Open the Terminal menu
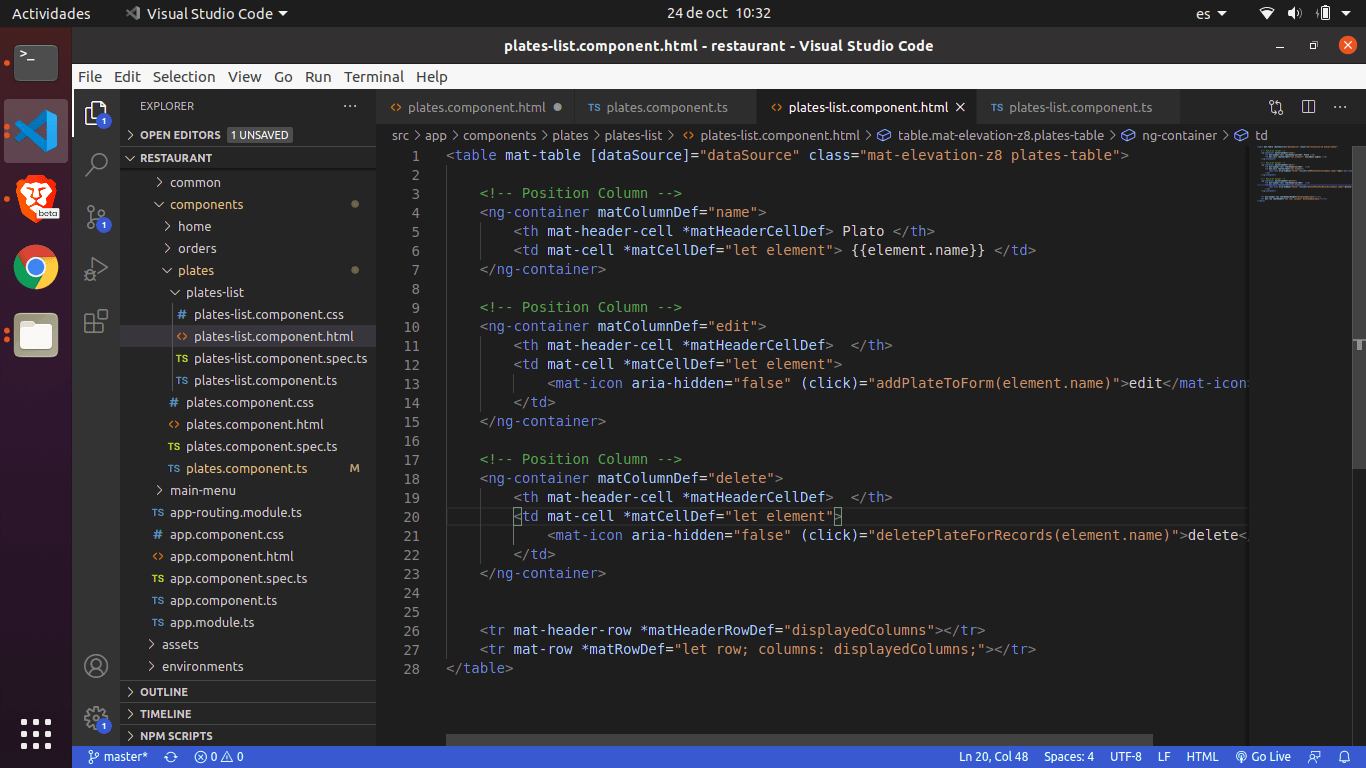Viewport: 1366px width, 768px height. 373,77
